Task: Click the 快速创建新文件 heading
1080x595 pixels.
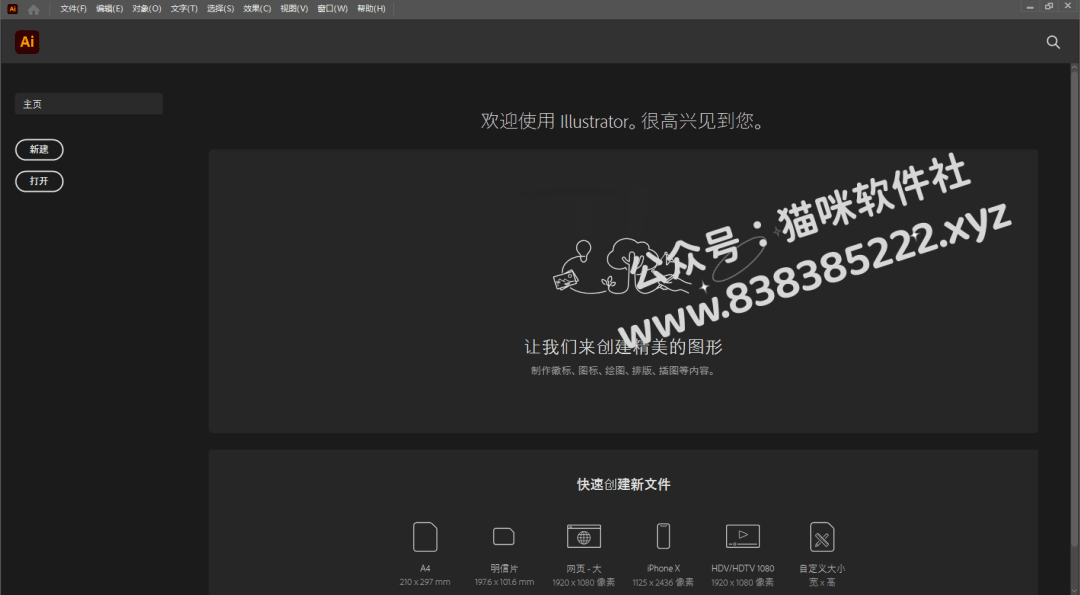Action: (623, 485)
